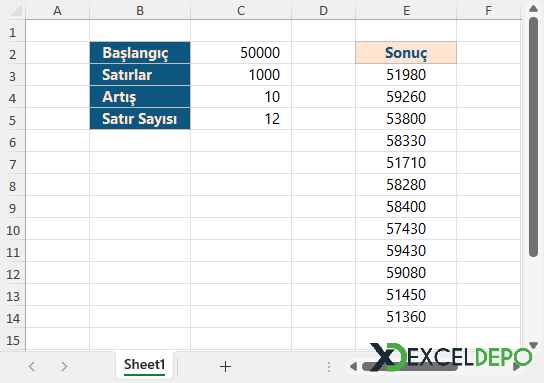Select result cell 51710
Viewport: 544px width, 383px height.
(406, 163)
